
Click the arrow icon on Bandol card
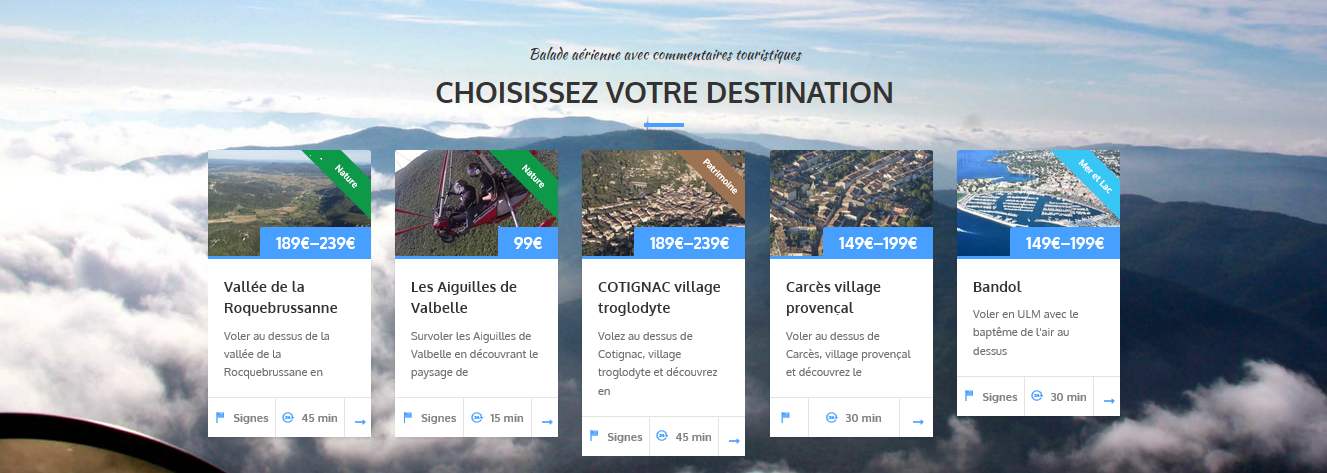(1109, 401)
